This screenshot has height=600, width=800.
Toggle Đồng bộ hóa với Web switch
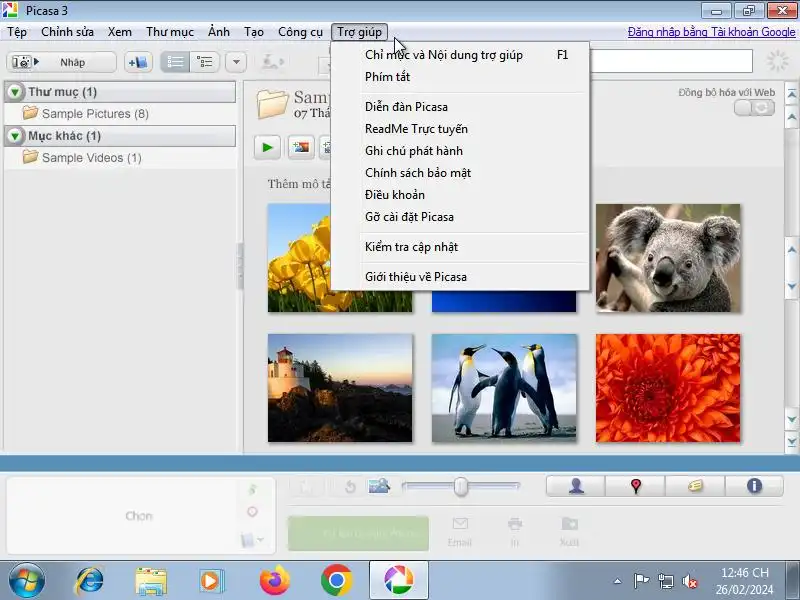(x=754, y=108)
